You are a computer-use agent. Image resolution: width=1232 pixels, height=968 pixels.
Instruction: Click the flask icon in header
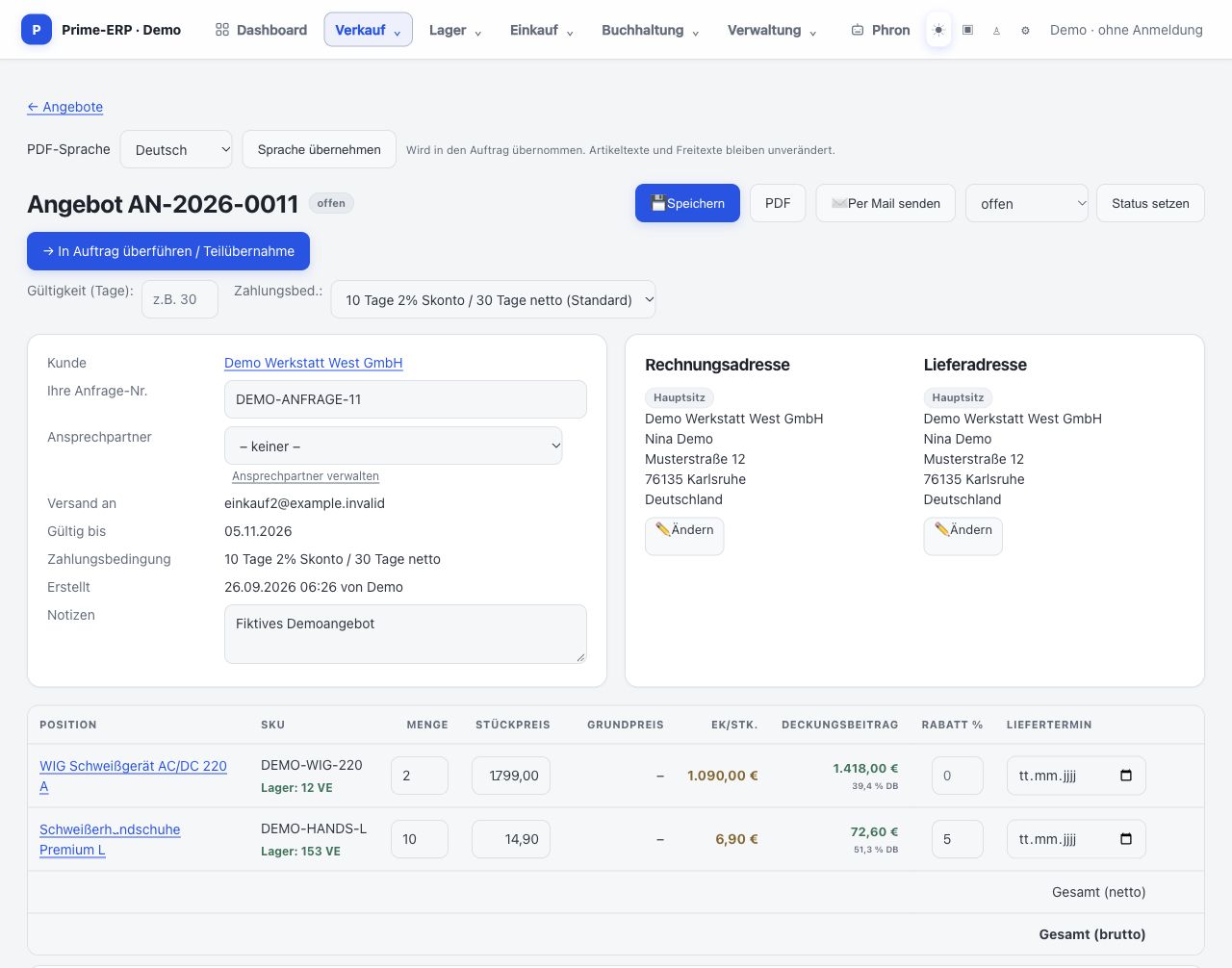click(996, 30)
